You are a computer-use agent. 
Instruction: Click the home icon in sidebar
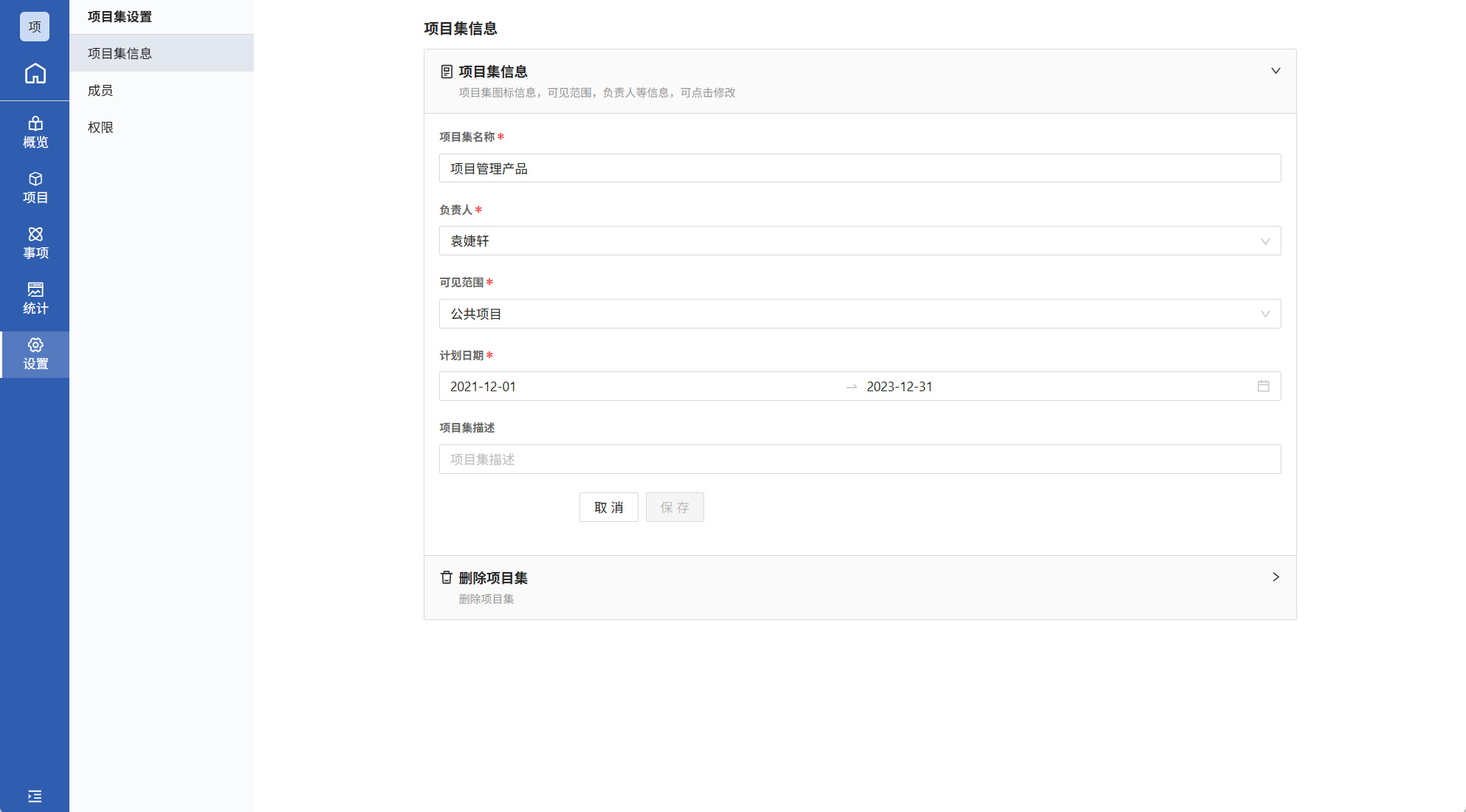click(x=35, y=74)
